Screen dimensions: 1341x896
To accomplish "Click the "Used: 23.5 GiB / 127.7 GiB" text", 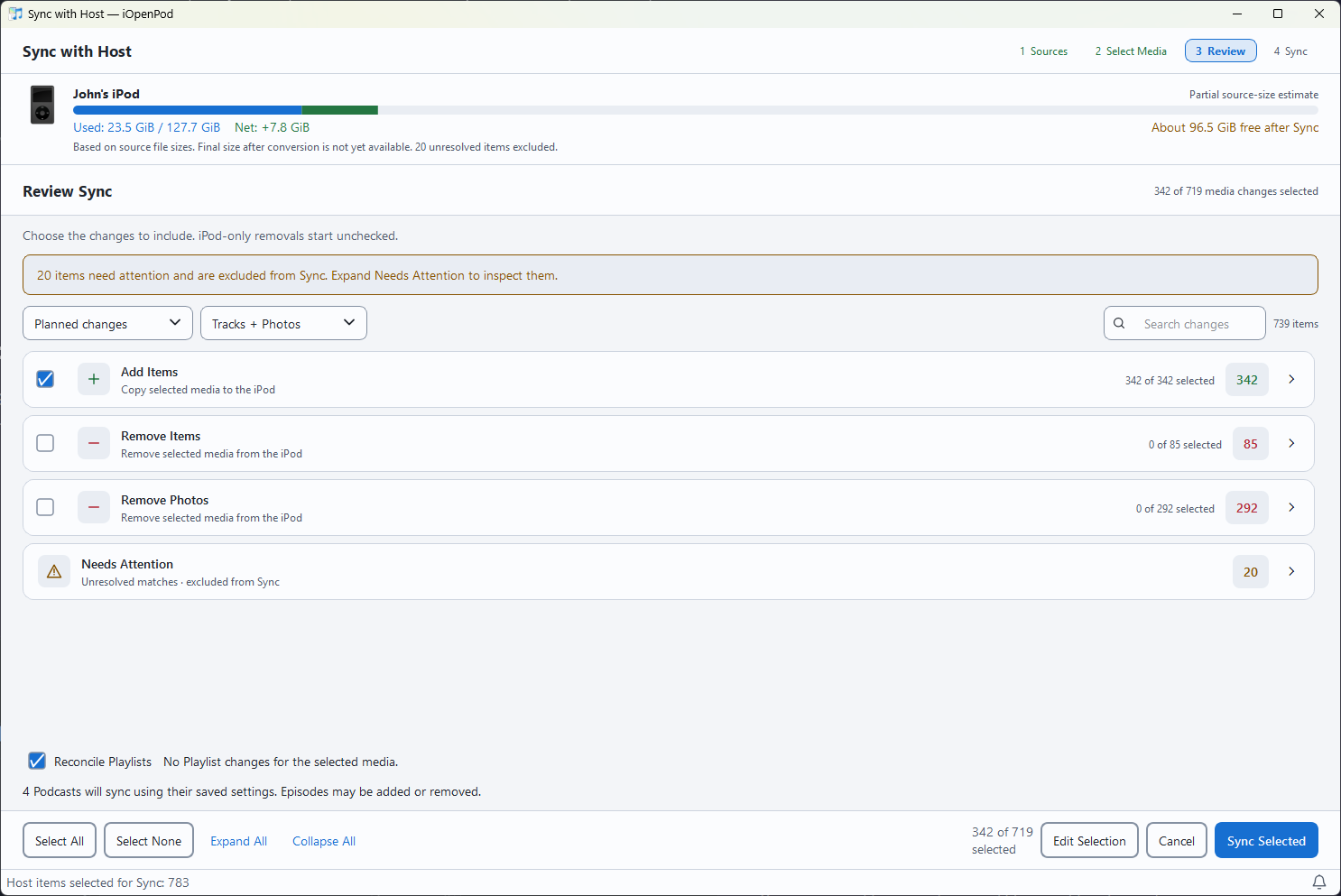I will 147,127.
